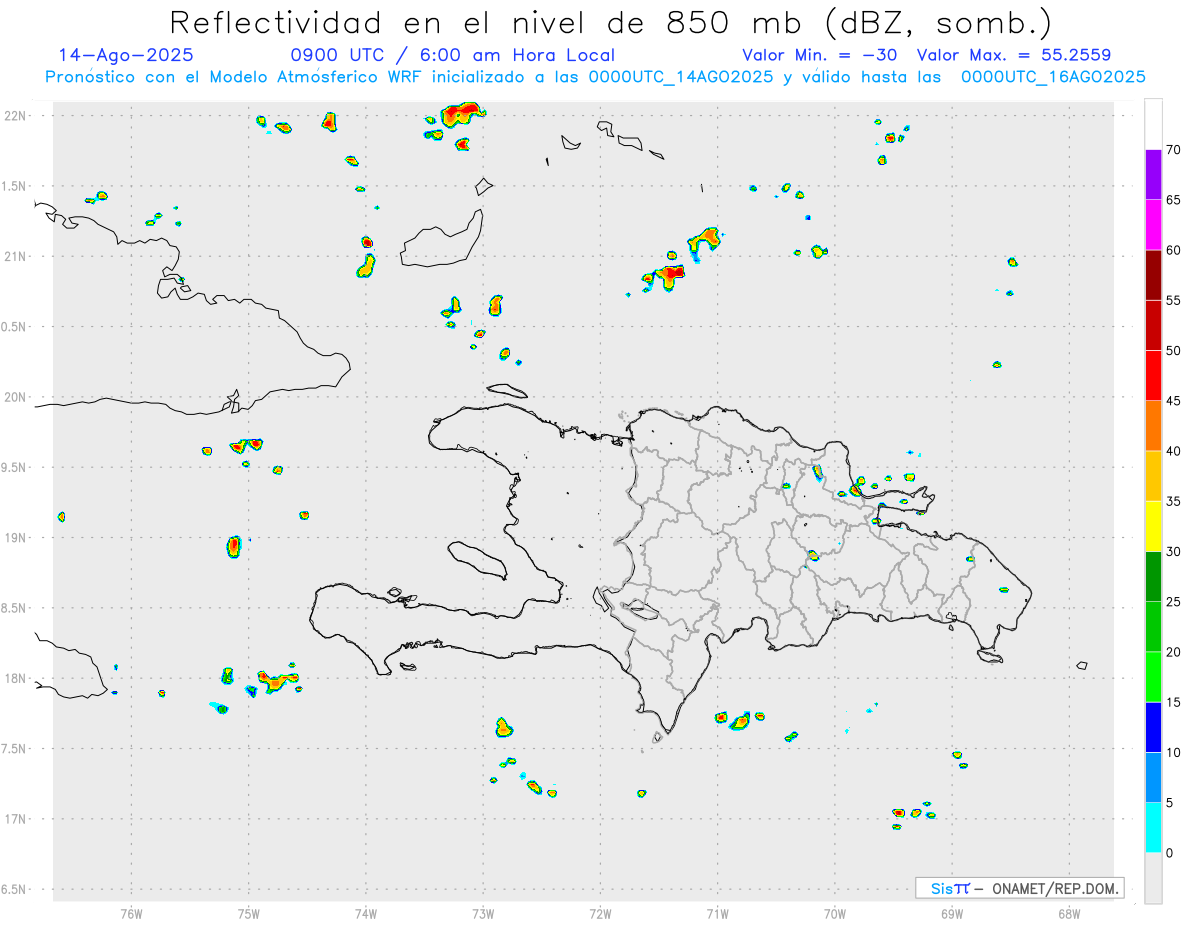Click the '22N' latitude label
This screenshot has height=927, width=1200.
click(15, 116)
